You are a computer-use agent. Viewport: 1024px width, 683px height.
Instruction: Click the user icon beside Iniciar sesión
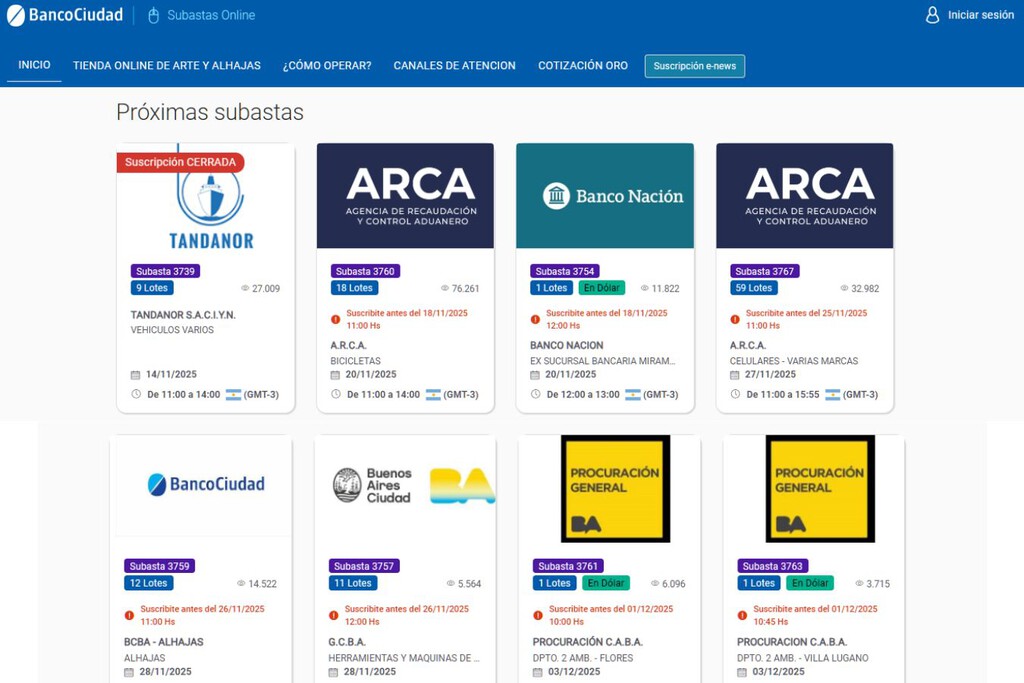[x=932, y=15]
